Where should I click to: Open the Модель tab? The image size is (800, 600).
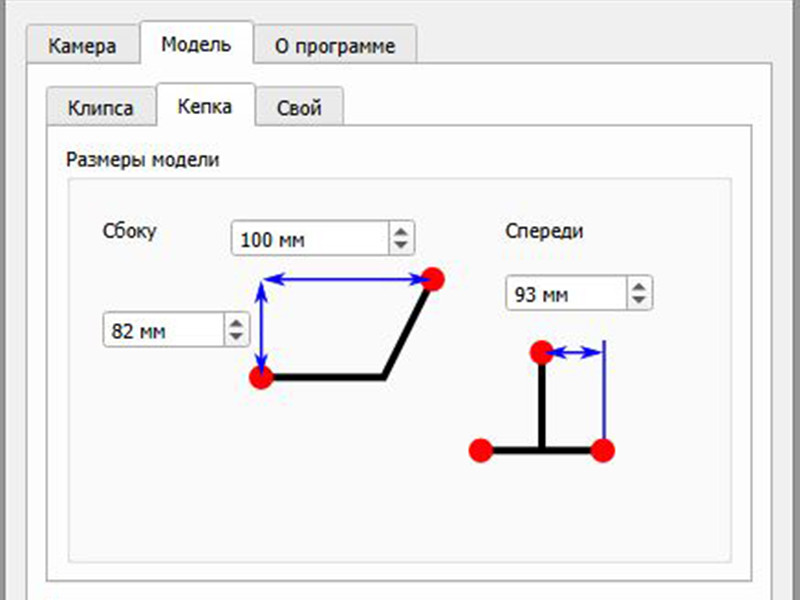tap(196, 44)
